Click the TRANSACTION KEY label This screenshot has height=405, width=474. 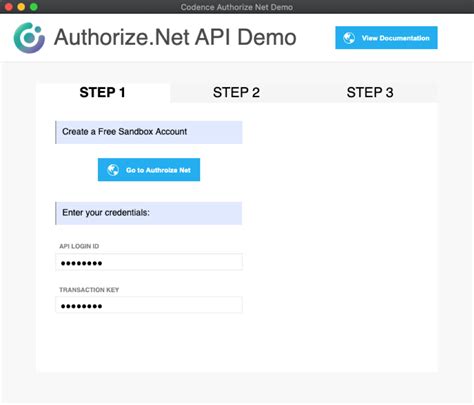click(89, 290)
